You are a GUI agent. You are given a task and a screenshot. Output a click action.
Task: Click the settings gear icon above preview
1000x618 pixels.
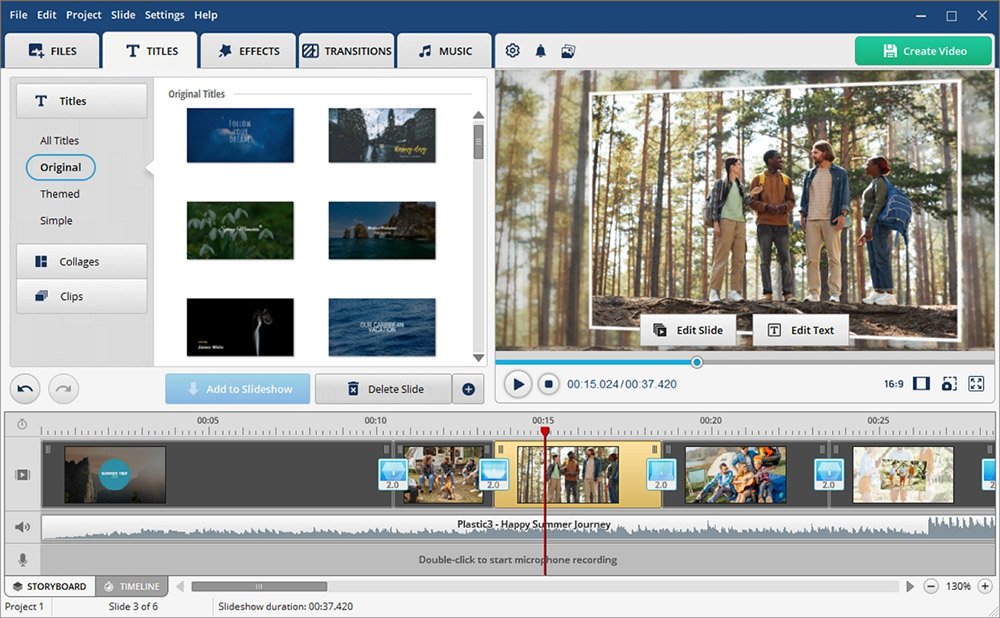512,50
